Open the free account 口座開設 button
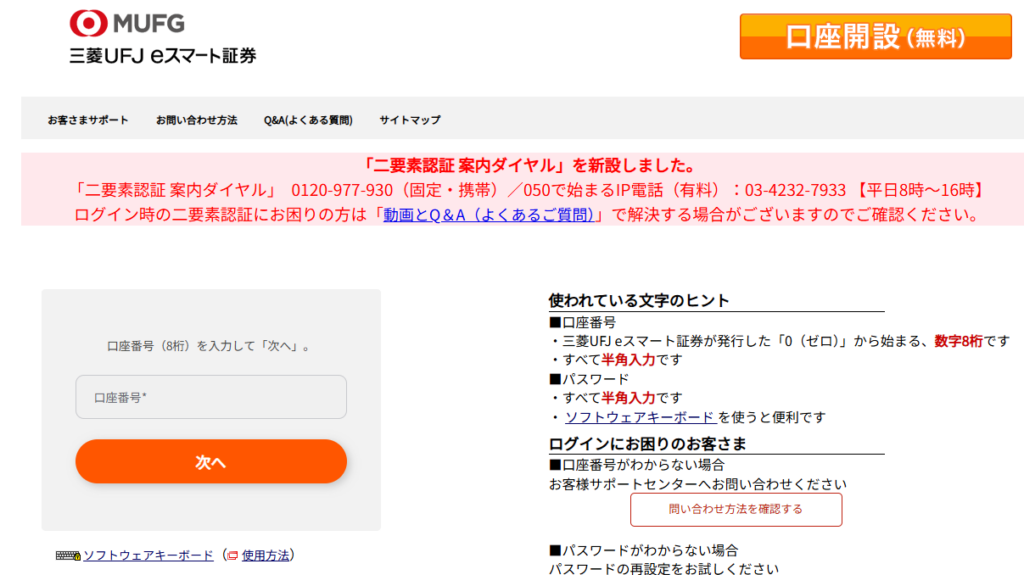 pyautogui.click(x=875, y=37)
